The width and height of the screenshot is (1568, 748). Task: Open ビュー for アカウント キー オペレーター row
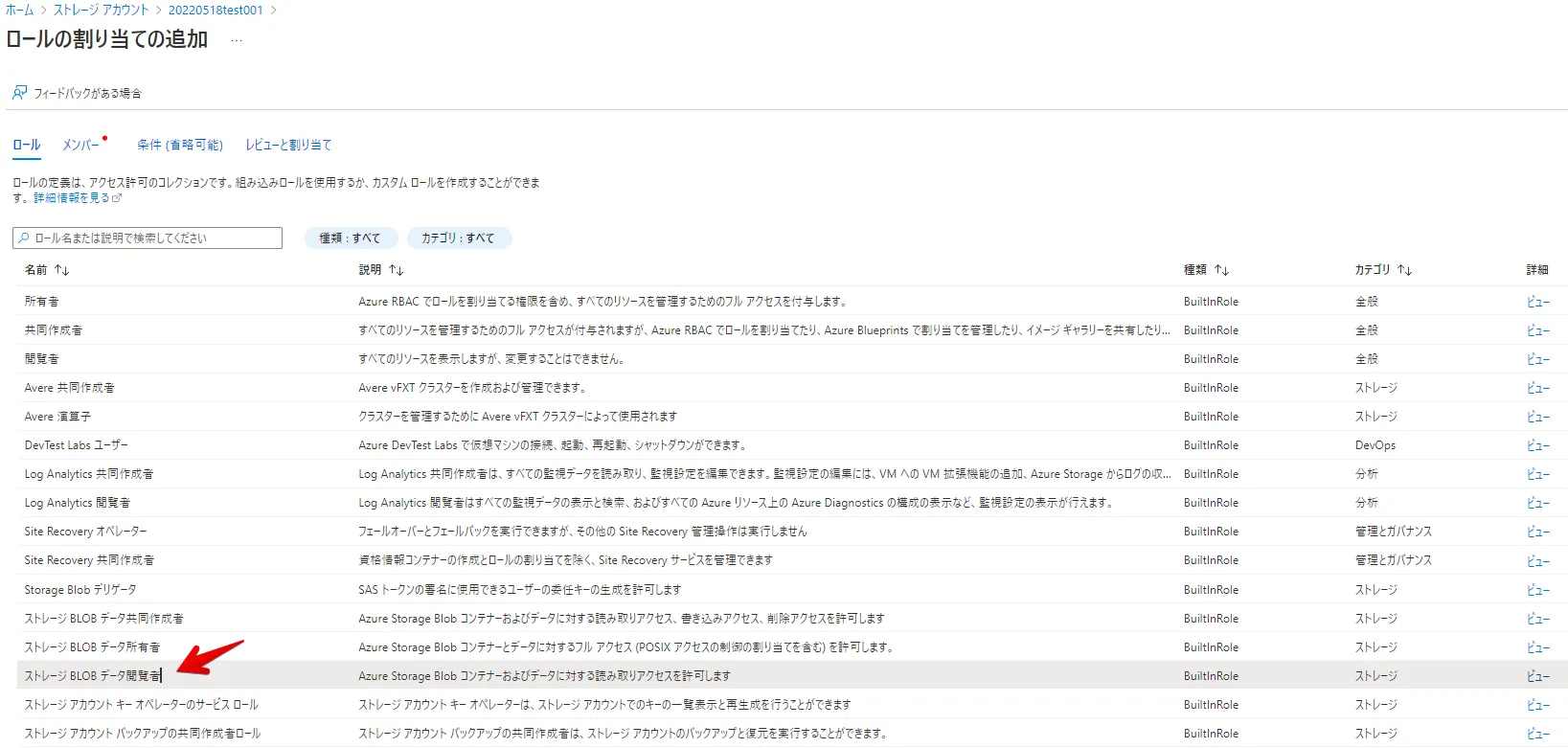[x=1537, y=704]
